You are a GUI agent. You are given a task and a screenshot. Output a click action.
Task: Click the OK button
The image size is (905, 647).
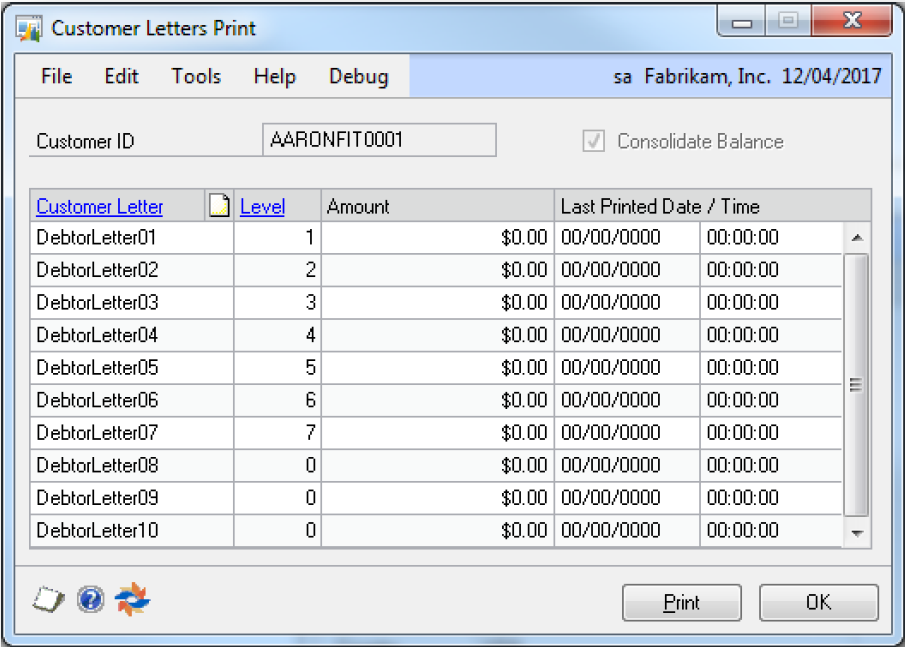tap(818, 603)
